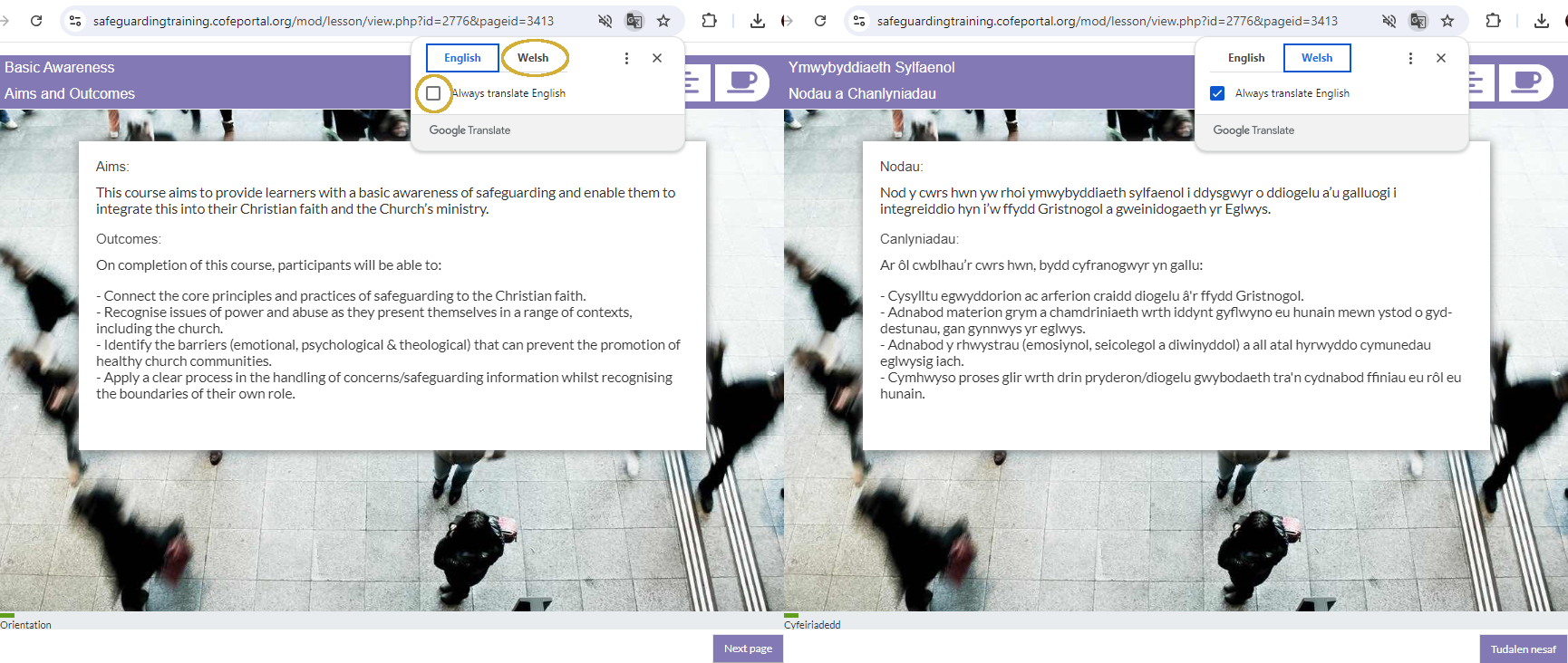Click the Cyfeiriadedd label at page bottom
The width and height of the screenshot is (1568, 663).
[812, 625]
